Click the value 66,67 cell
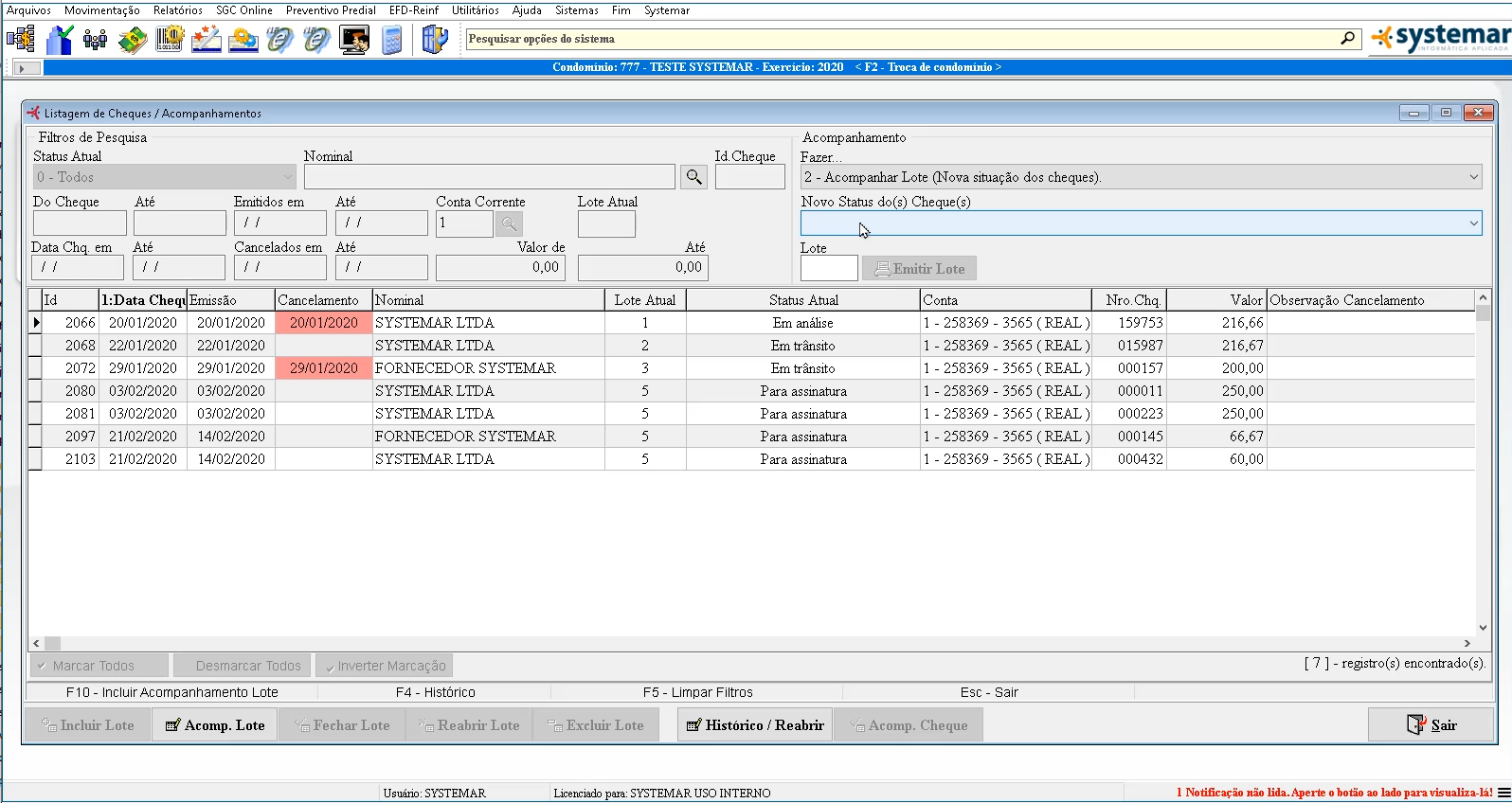1512x803 pixels. click(1216, 437)
